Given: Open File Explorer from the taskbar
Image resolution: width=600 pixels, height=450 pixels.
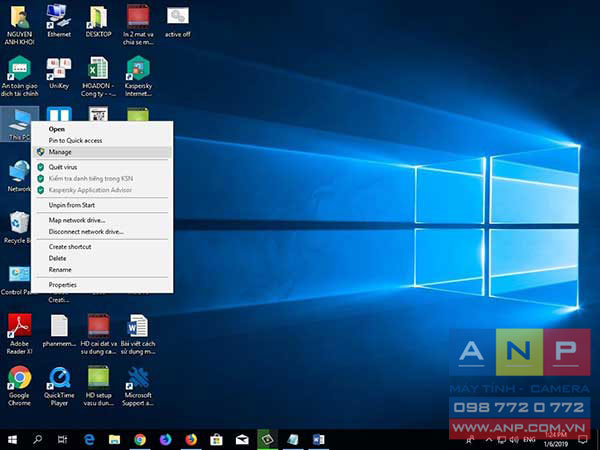Looking at the screenshot, I should 114,439.
